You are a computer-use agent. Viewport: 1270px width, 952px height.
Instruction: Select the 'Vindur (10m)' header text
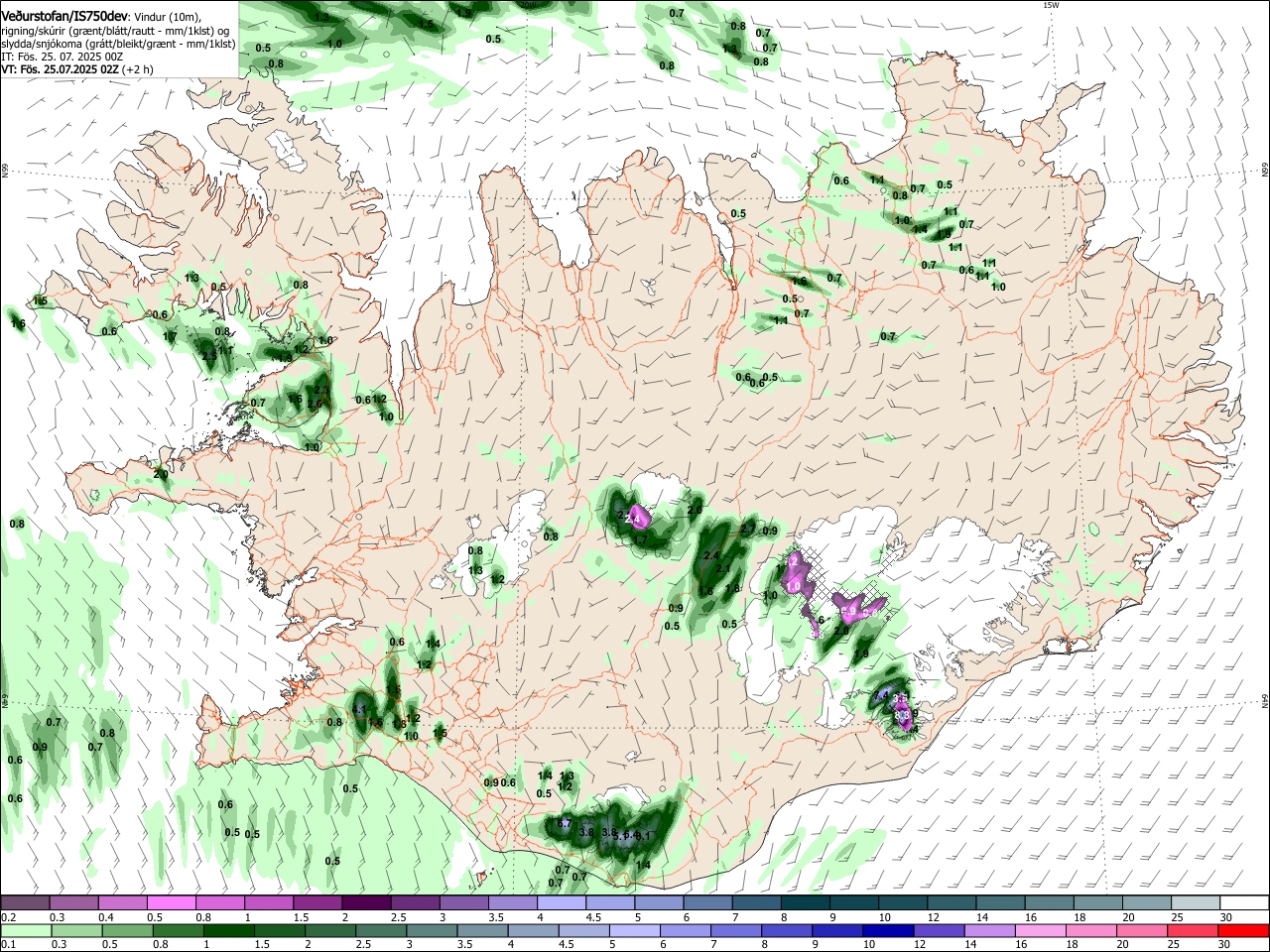(x=167, y=16)
